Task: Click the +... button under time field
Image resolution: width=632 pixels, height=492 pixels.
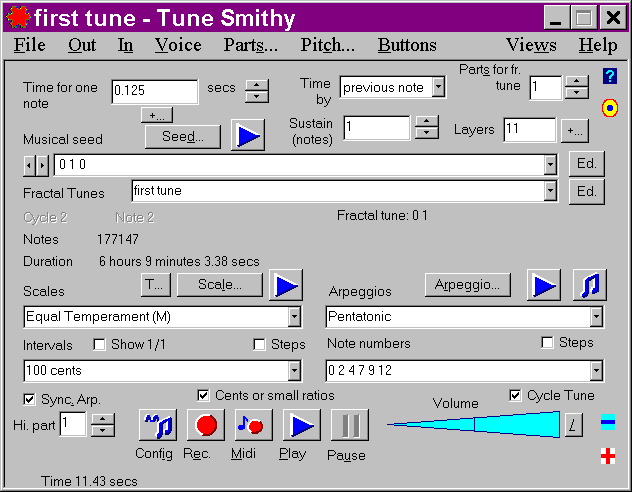Action: coord(157,115)
